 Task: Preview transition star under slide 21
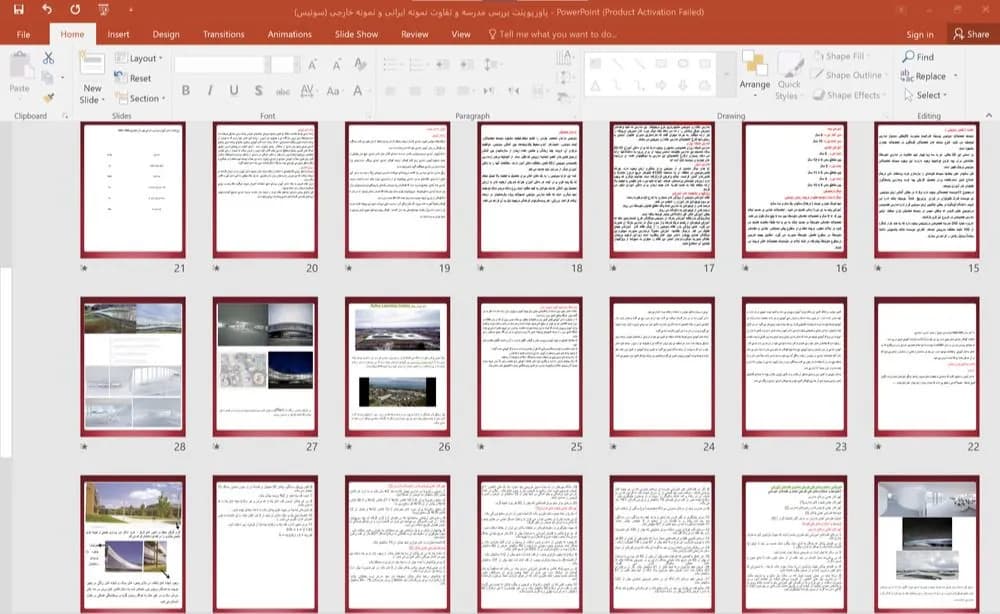pos(84,268)
